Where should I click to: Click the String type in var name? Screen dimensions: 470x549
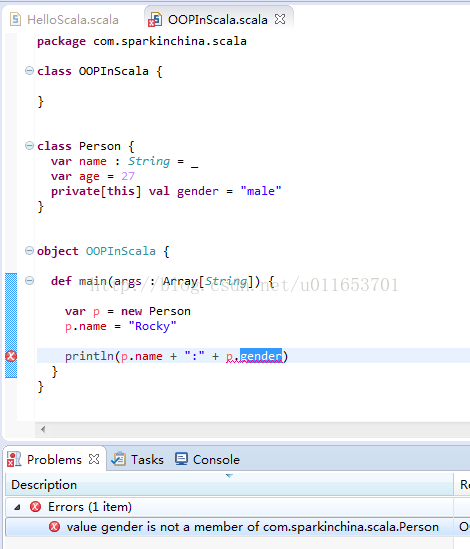(x=149, y=161)
